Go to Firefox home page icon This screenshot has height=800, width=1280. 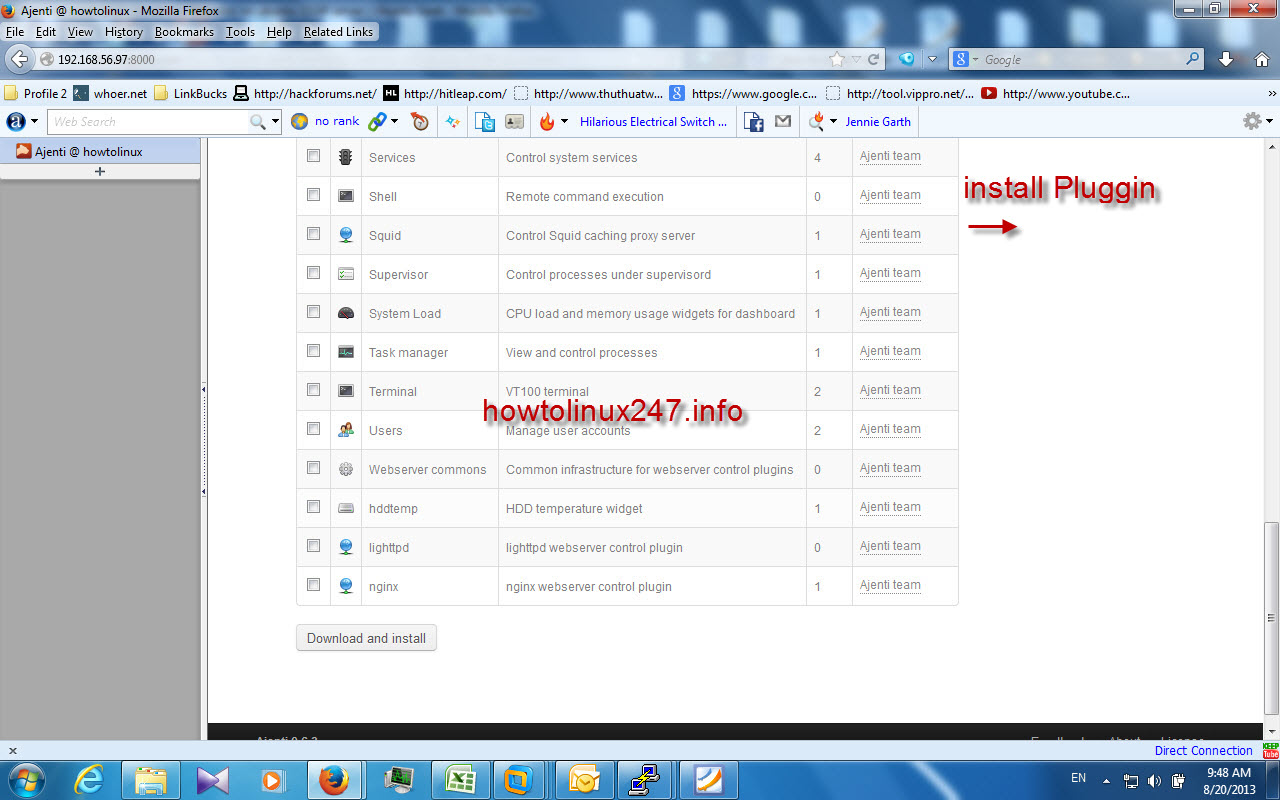click(x=1261, y=59)
